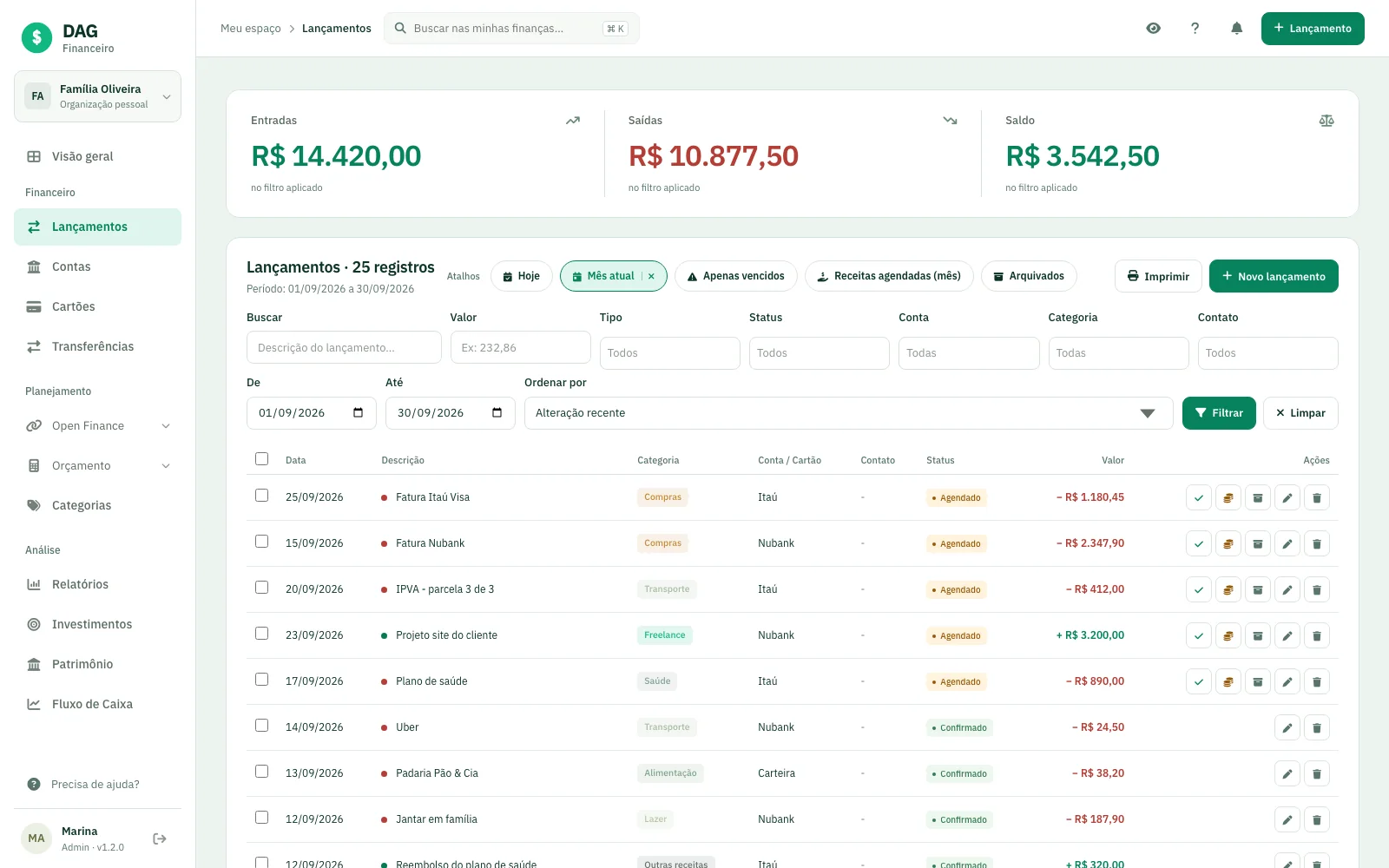Remove the Mês atual shortcut filter
Viewport: 1389px width, 868px height.
pos(651,276)
